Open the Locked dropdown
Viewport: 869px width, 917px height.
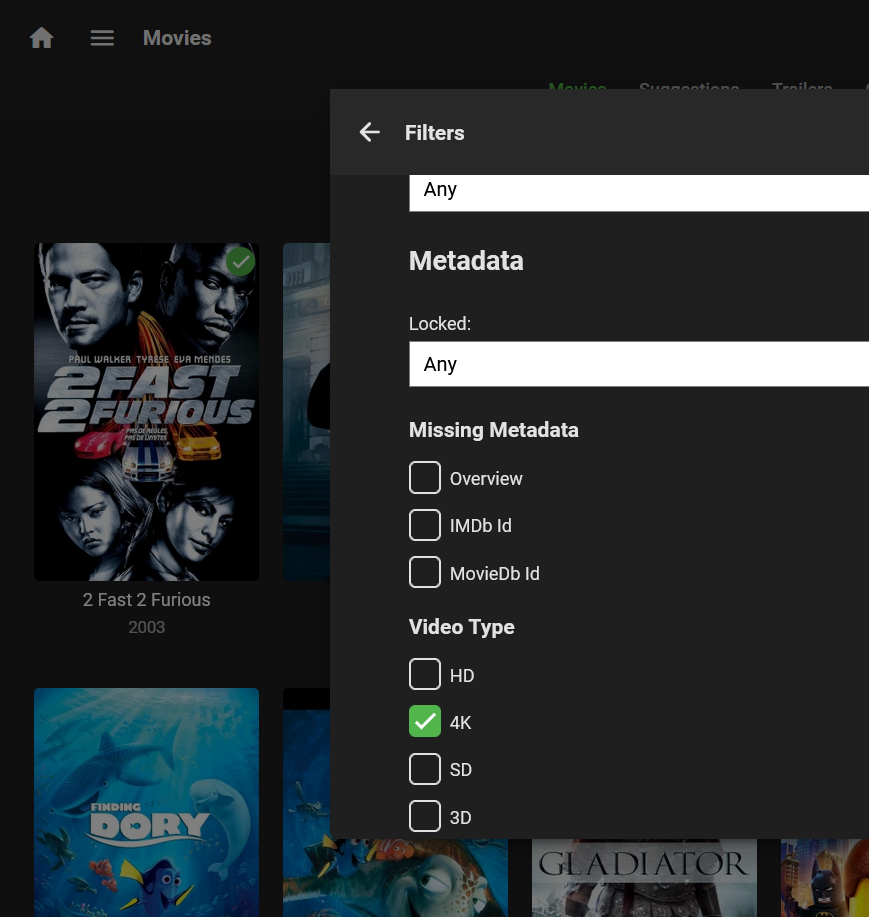(638, 364)
